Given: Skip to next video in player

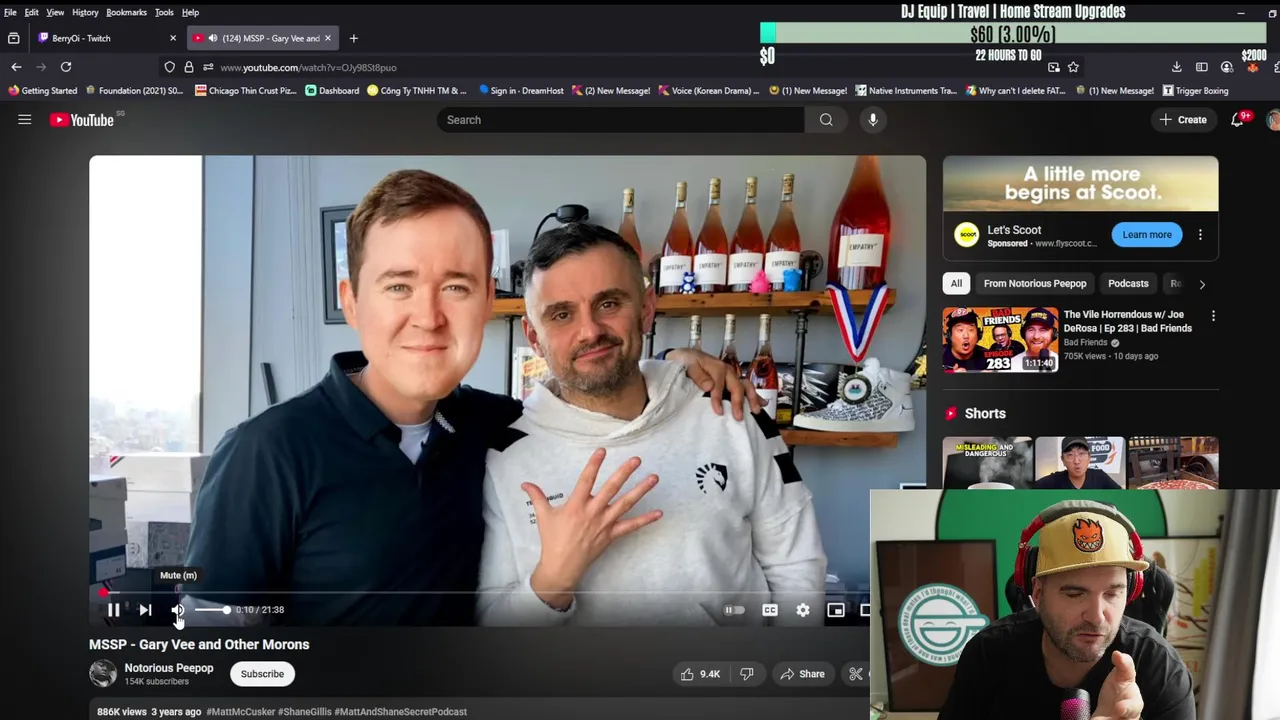Looking at the screenshot, I should click(145, 610).
